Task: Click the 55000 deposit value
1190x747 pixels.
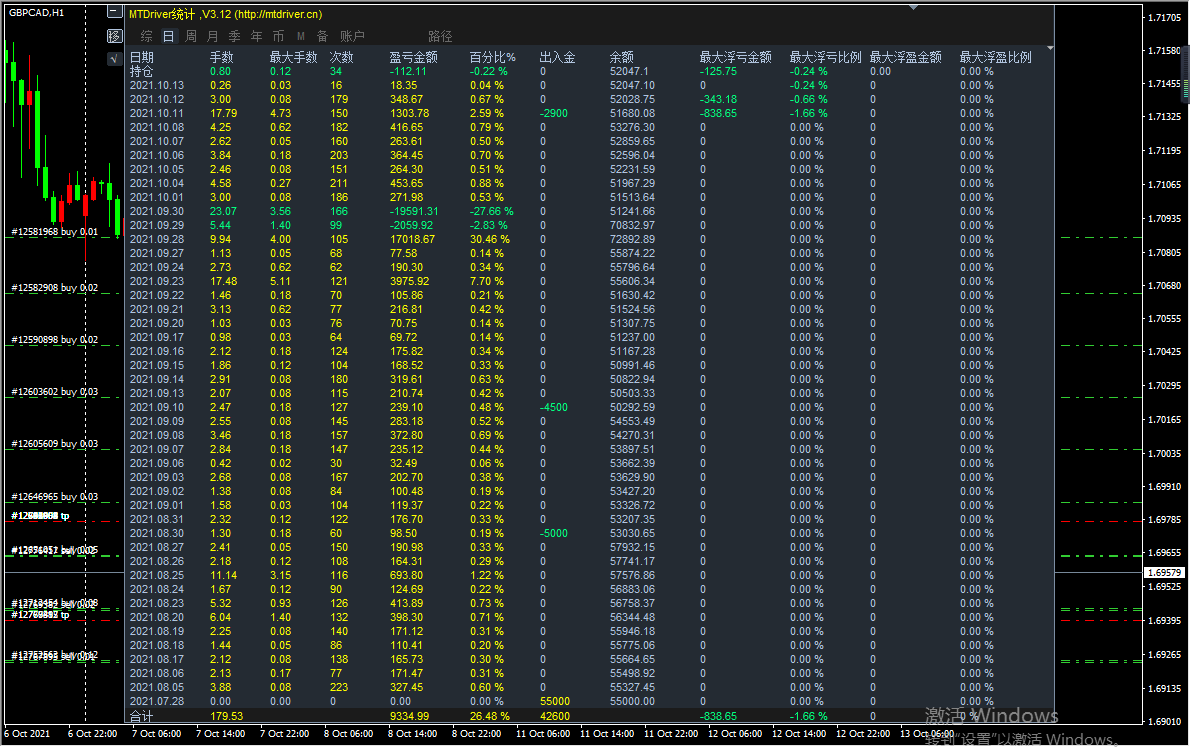Action: [x=555, y=701]
